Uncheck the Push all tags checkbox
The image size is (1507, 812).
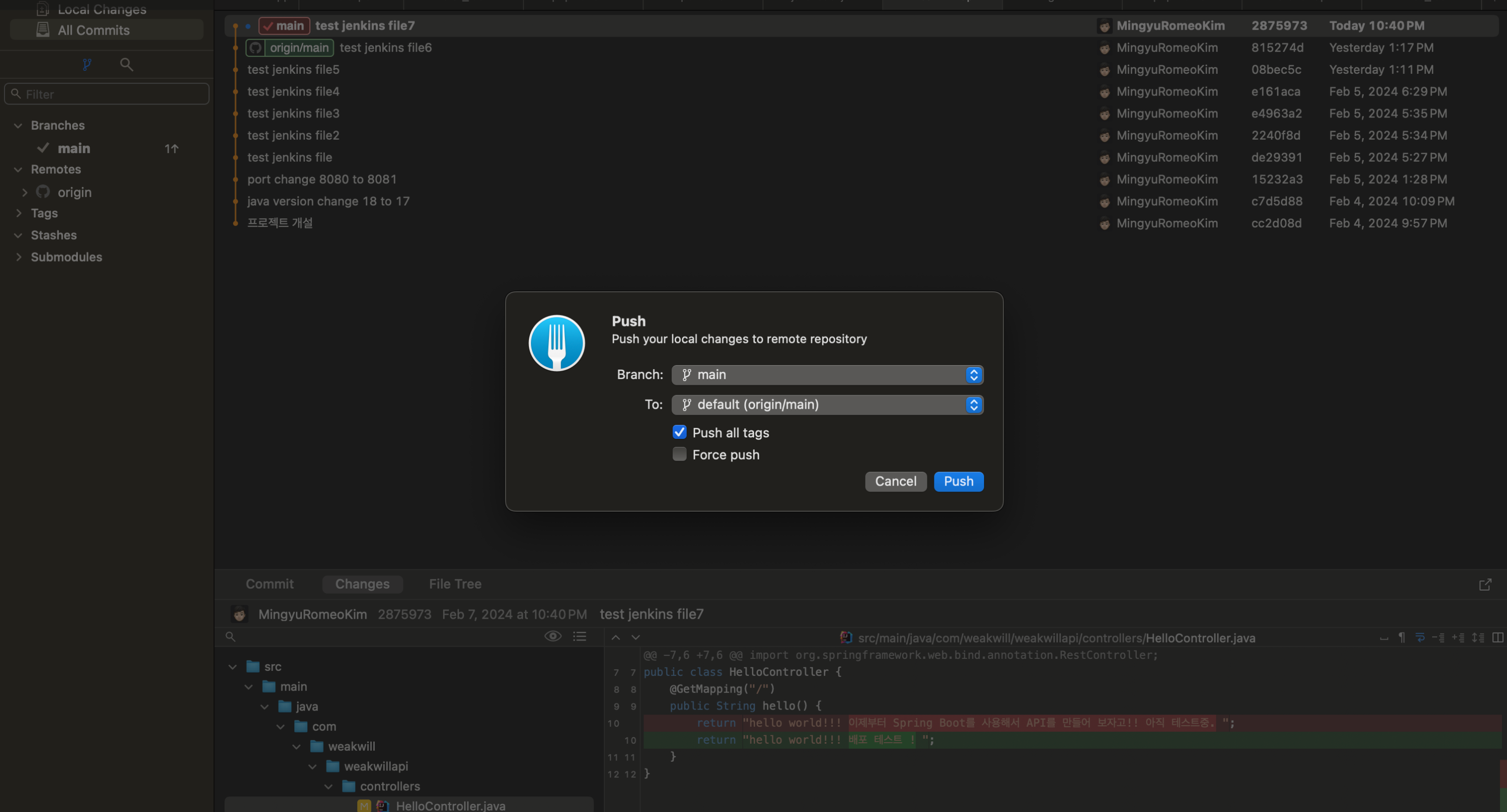(x=679, y=432)
